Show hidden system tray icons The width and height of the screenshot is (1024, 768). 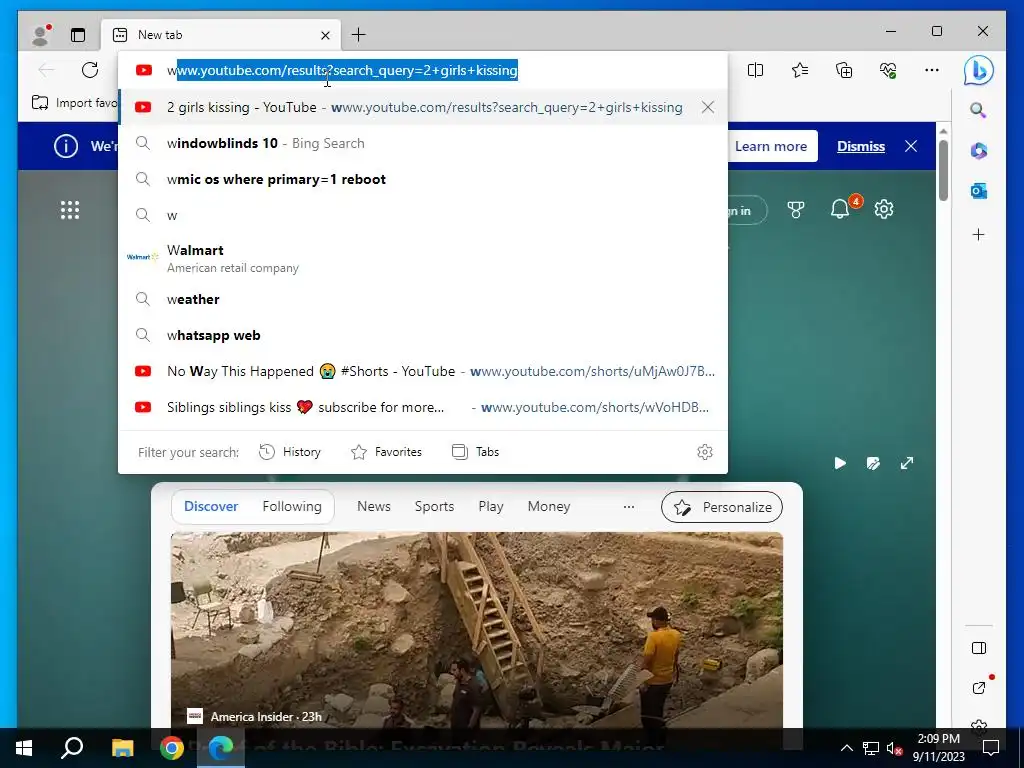coord(846,748)
